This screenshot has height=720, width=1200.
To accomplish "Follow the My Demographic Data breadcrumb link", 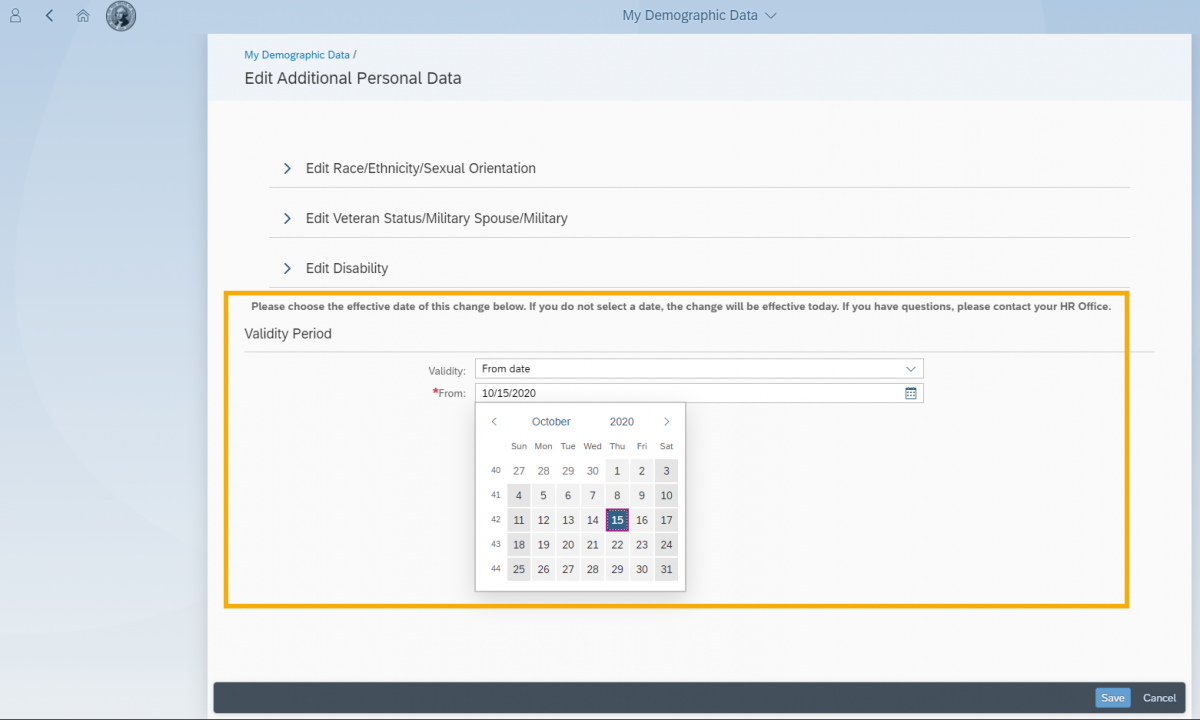I will coord(297,54).
